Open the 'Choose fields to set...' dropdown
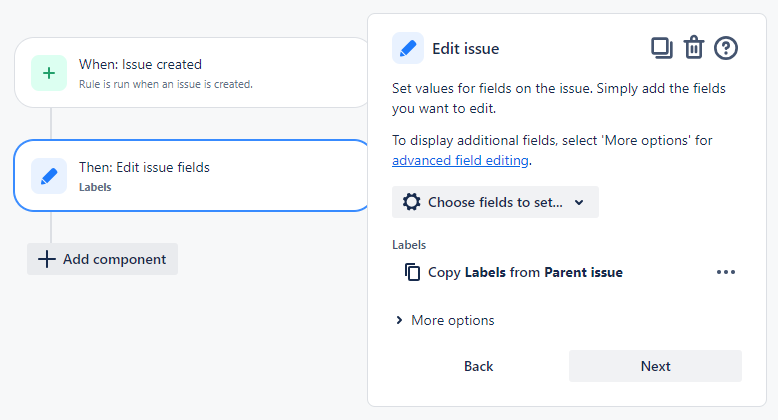Image resolution: width=778 pixels, height=420 pixels. tap(495, 202)
